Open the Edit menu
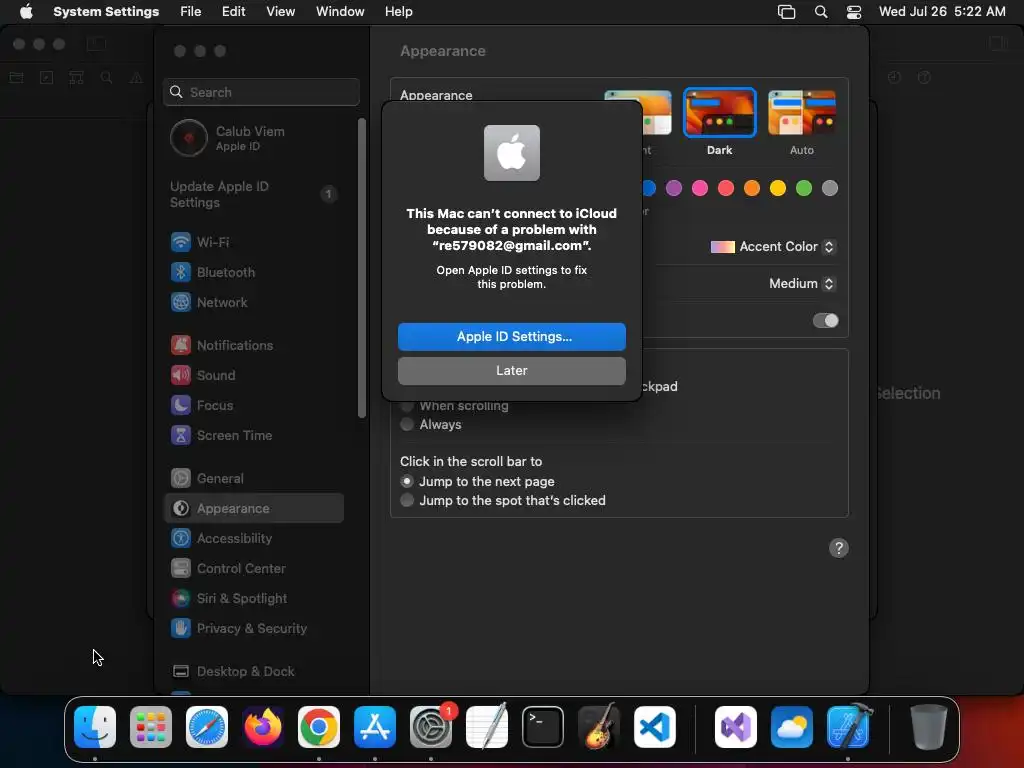This screenshot has height=768, width=1024. [x=233, y=12]
